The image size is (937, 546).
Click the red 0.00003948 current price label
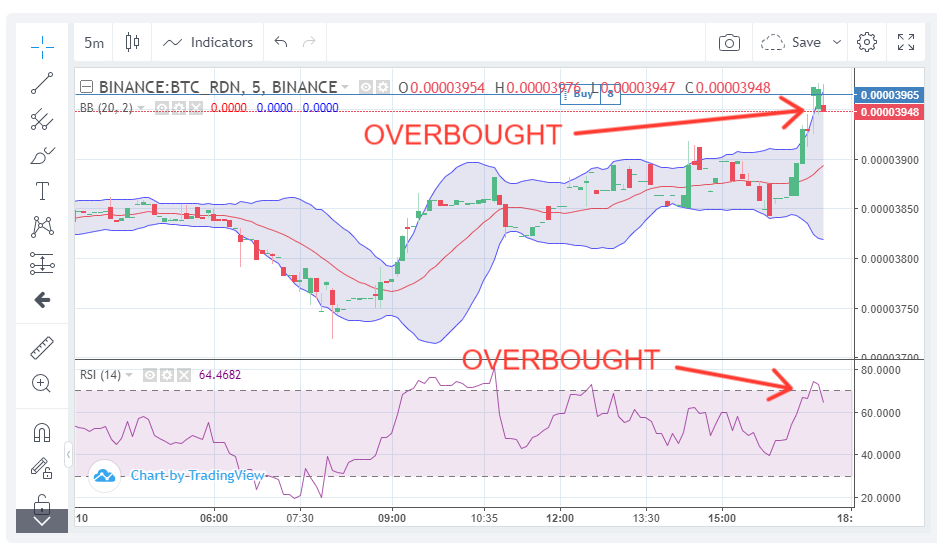889,112
